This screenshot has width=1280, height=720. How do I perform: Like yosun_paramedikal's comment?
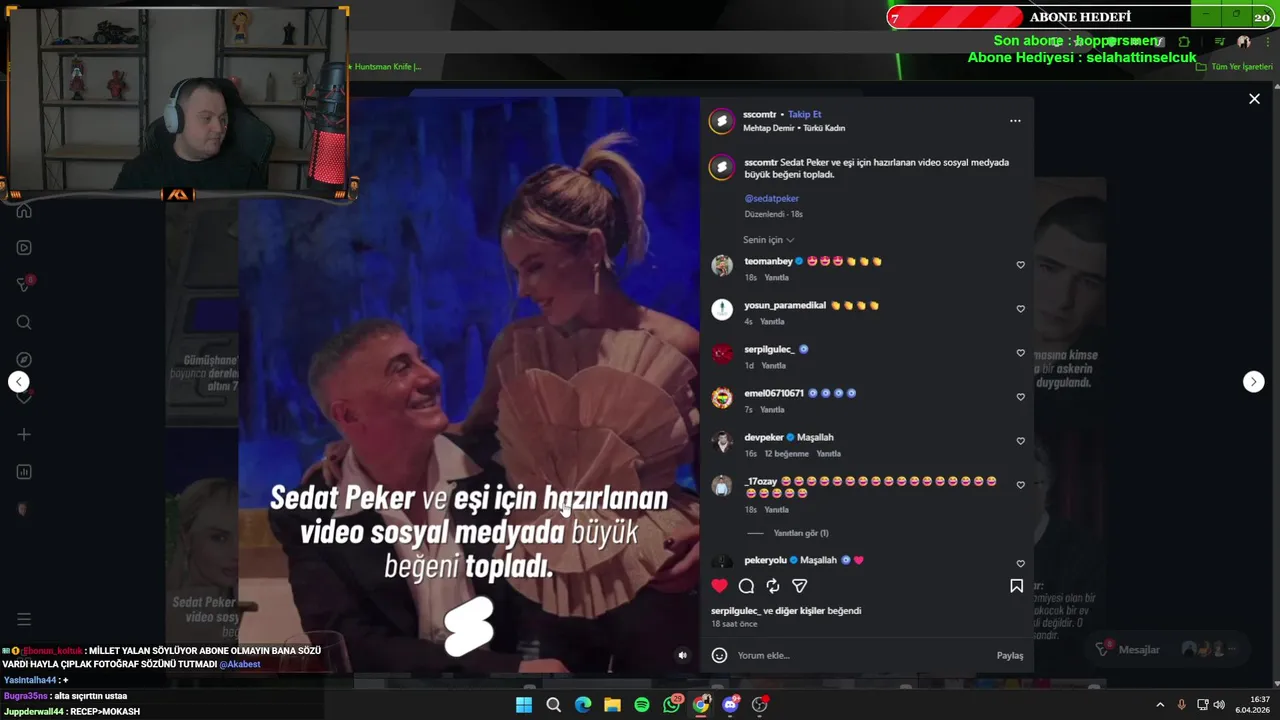[x=1020, y=309]
